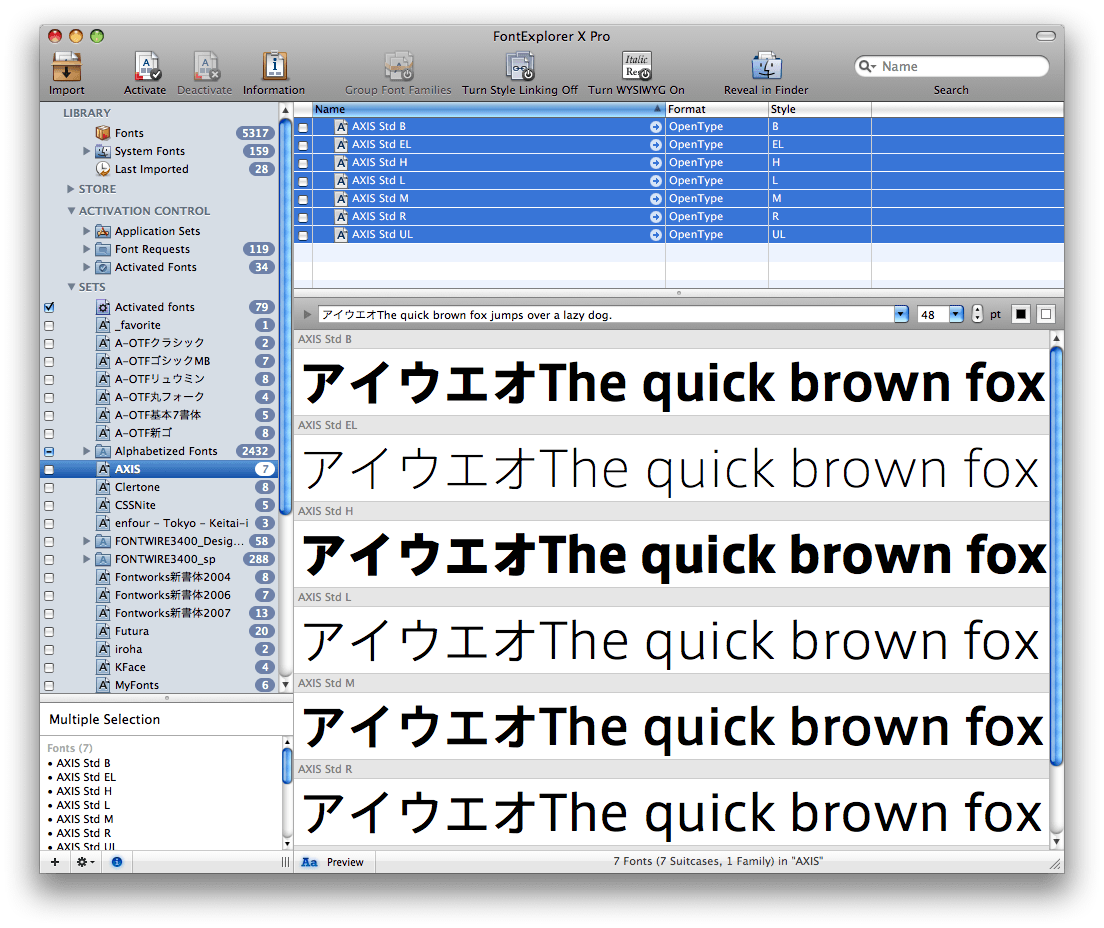1104x928 pixels.
Task: Click the font size stepper arrows
Action: [977, 314]
